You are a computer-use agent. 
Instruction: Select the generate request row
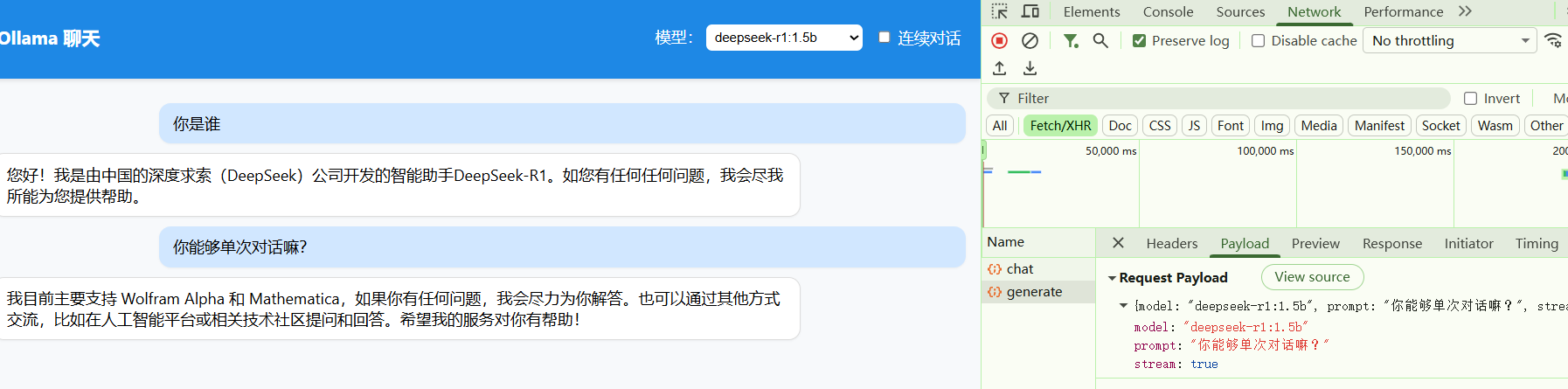(1038, 292)
